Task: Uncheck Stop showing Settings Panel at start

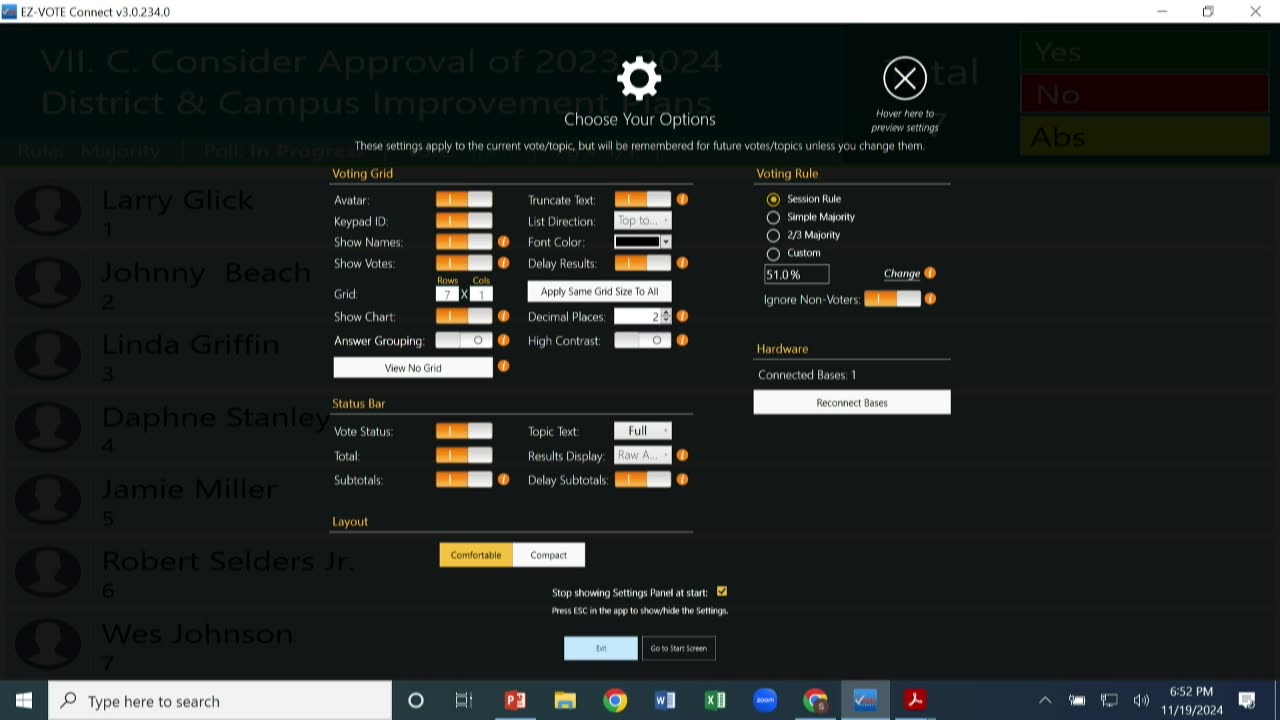Action: tap(722, 592)
